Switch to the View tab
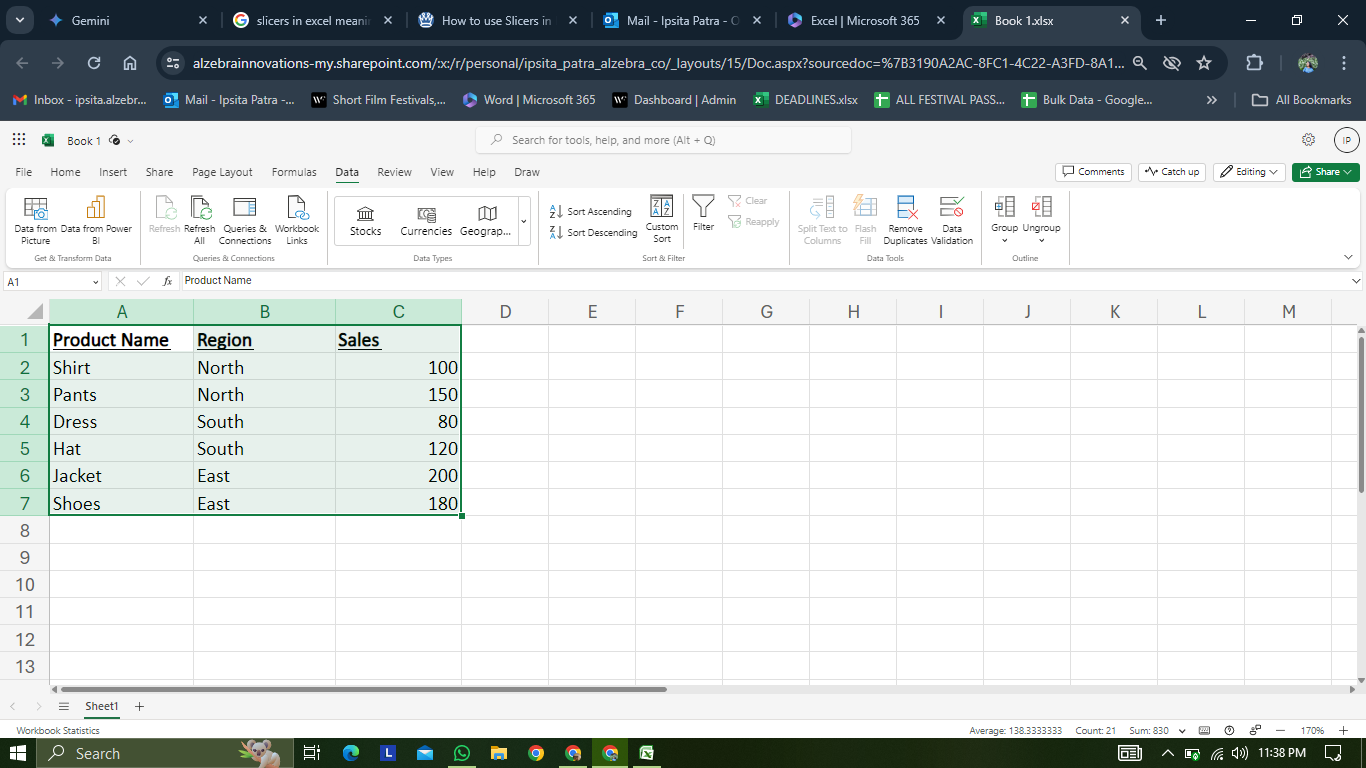This screenshot has height=768, width=1366. click(442, 172)
